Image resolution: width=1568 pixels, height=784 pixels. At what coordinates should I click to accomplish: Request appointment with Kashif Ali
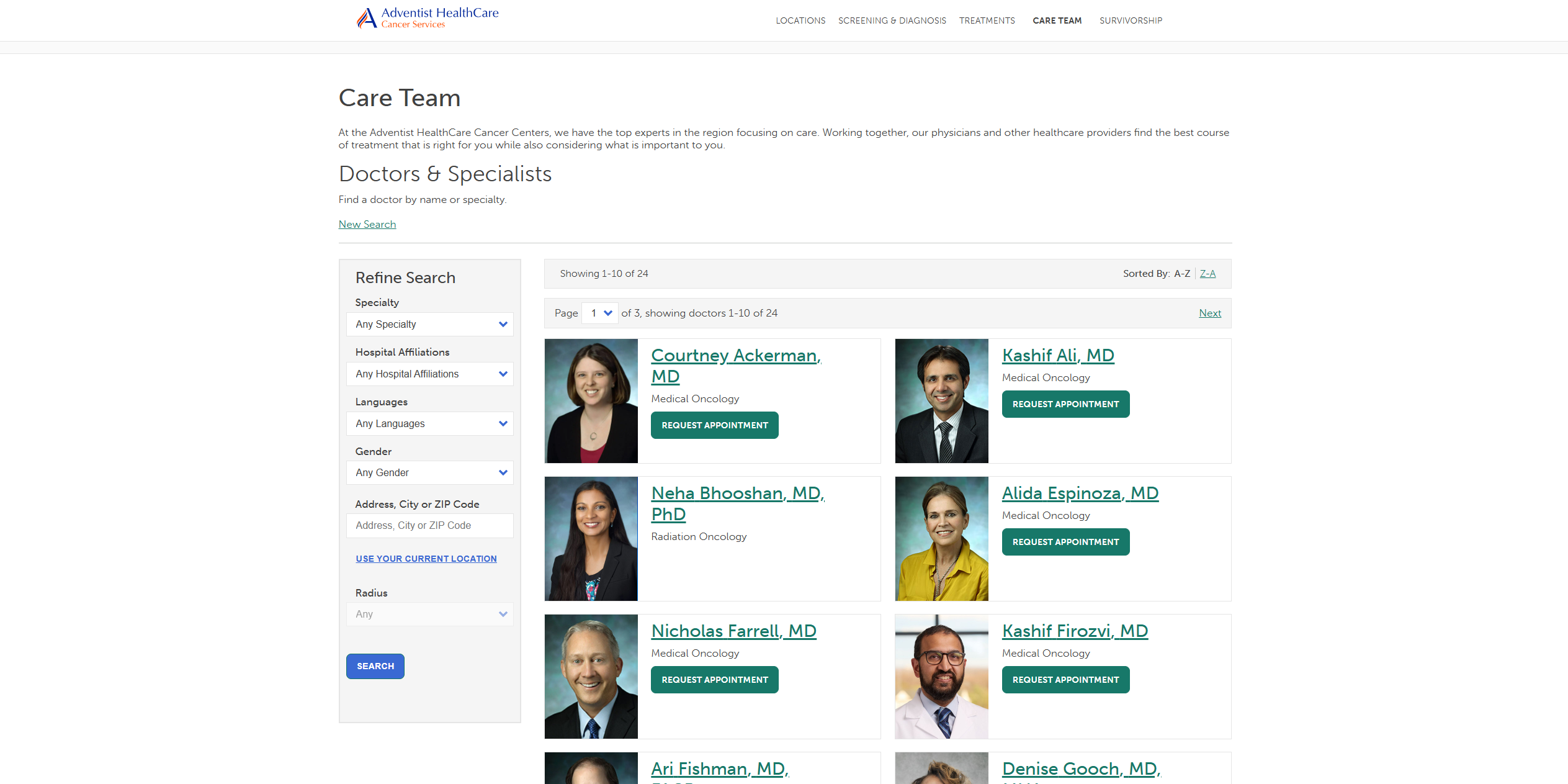[1065, 404]
